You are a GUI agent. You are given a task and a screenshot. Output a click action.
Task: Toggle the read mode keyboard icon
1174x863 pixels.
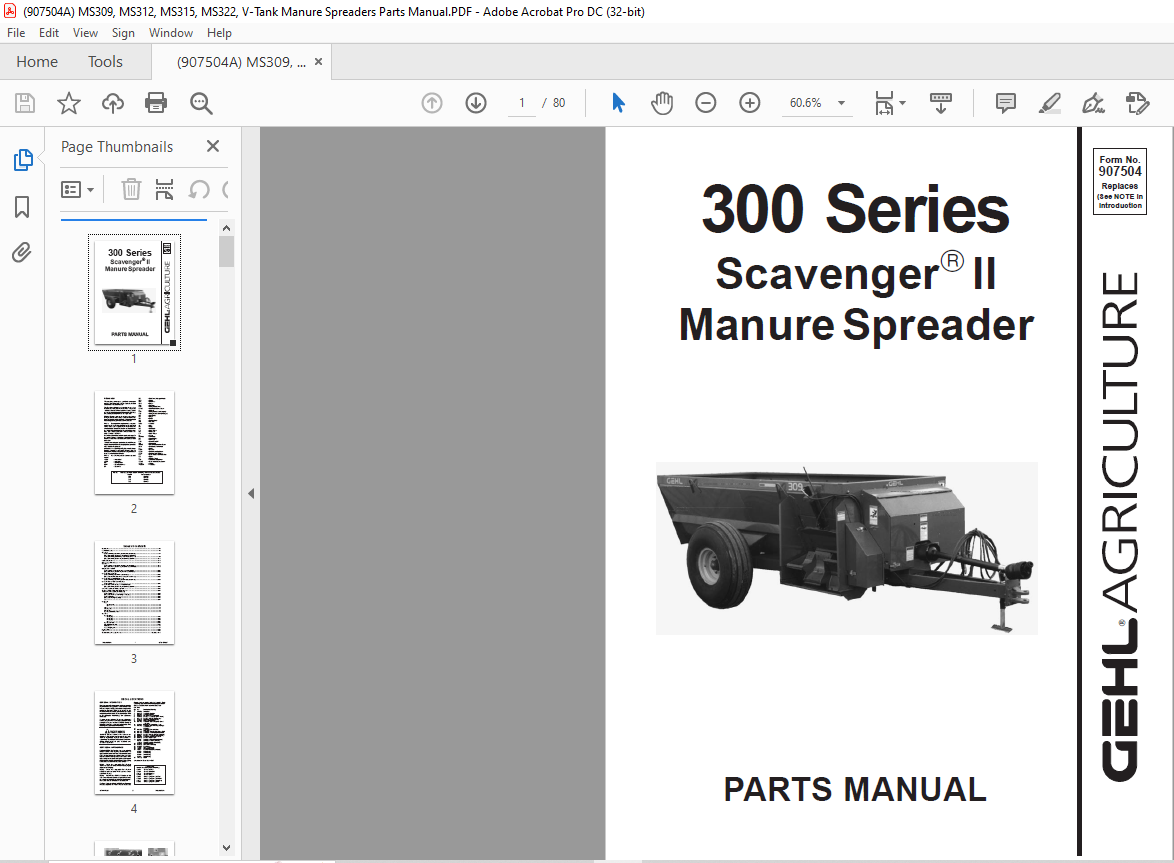pos(940,103)
